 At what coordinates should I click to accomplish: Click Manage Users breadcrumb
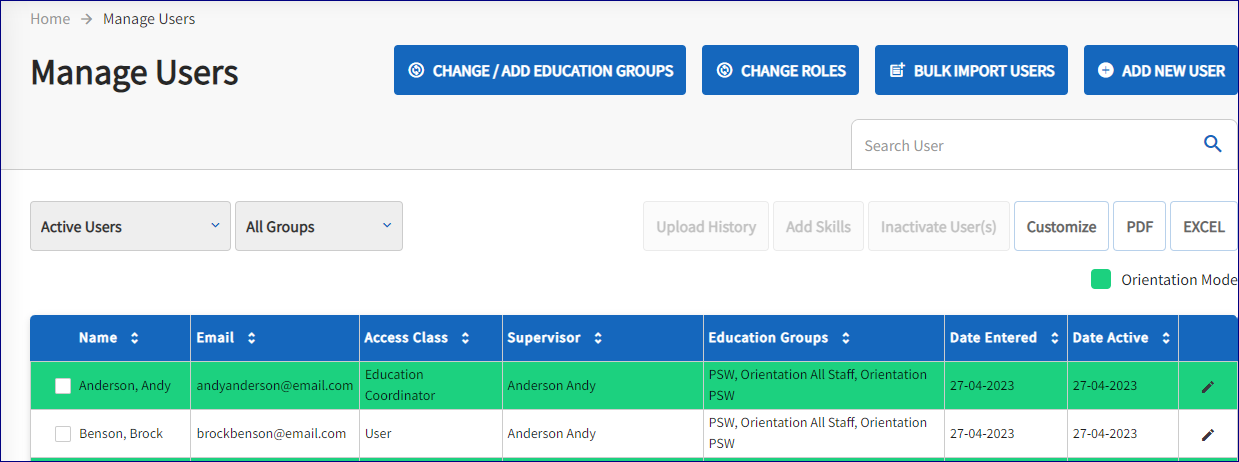[x=149, y=19]
